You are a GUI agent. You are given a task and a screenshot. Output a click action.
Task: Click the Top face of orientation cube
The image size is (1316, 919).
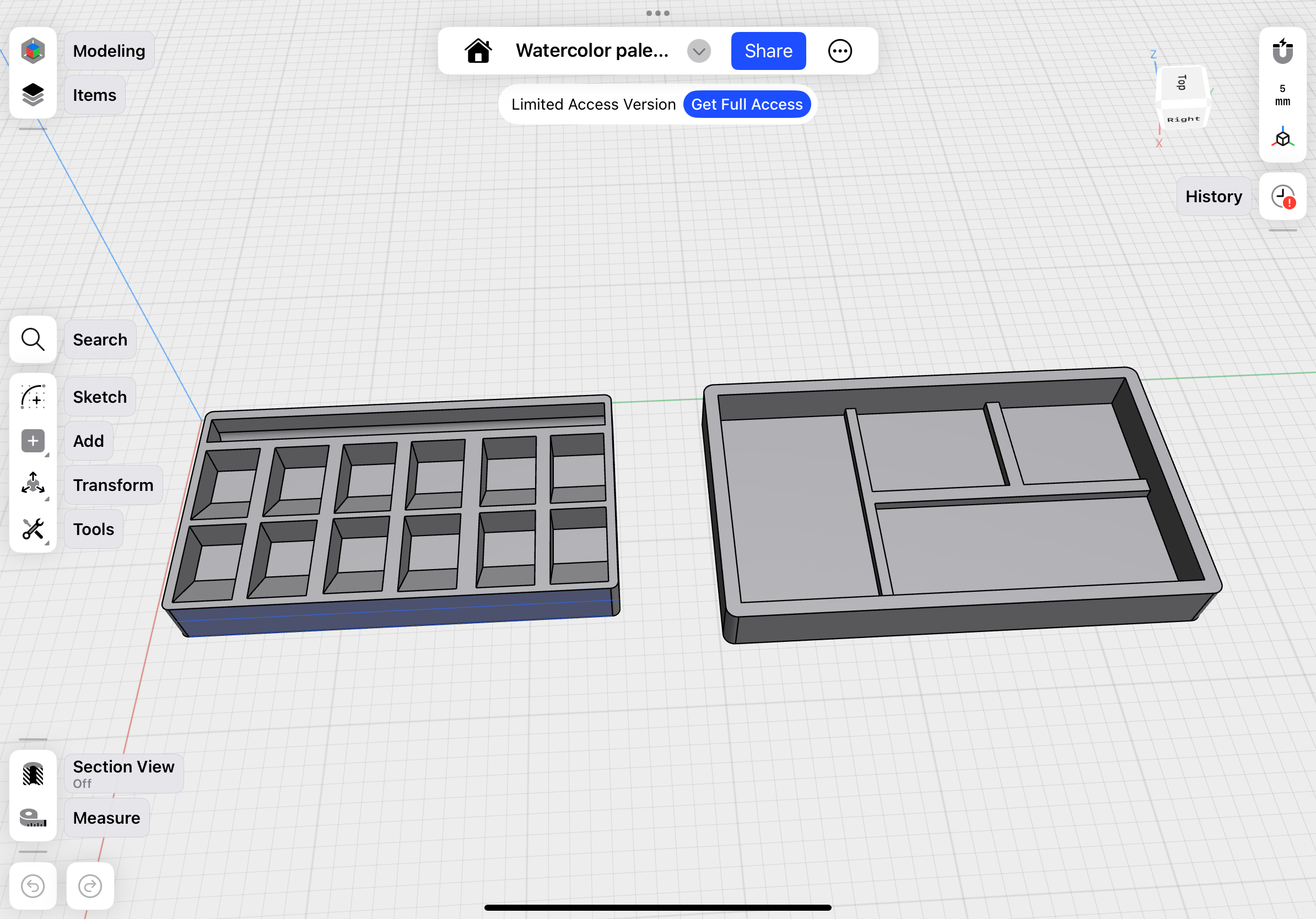point(1182,83)
